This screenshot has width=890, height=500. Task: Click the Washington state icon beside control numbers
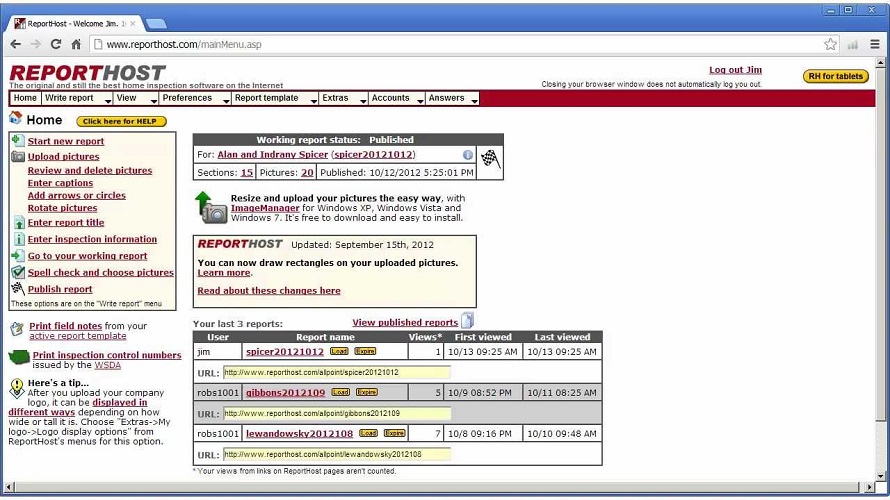coord(19,357)
